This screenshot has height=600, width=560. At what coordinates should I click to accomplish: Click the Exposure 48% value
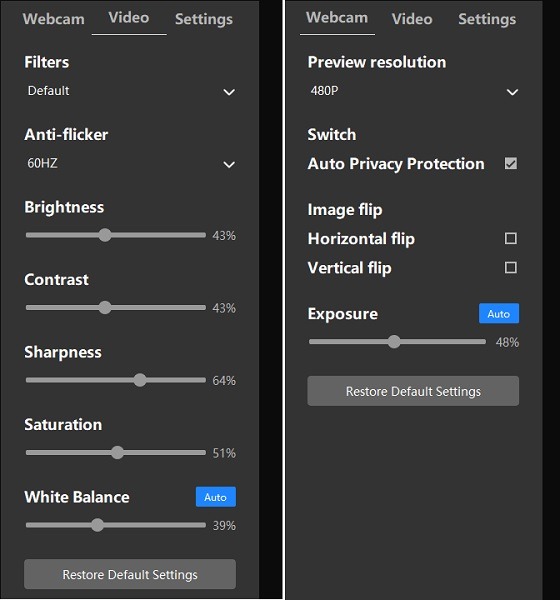tap(508, 342)
